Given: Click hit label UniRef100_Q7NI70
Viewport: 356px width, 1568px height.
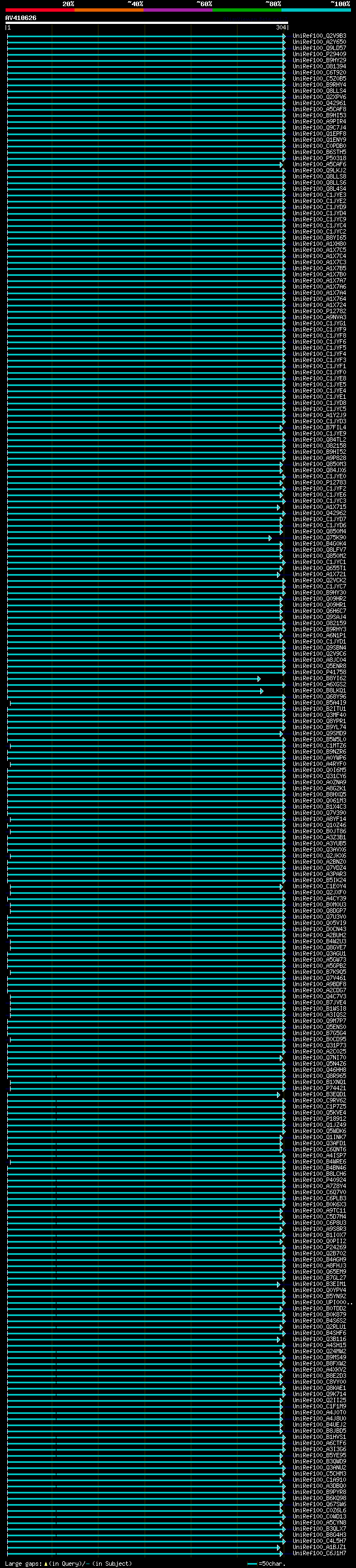Looking at the screenshot, I should tap(319, 1057).
